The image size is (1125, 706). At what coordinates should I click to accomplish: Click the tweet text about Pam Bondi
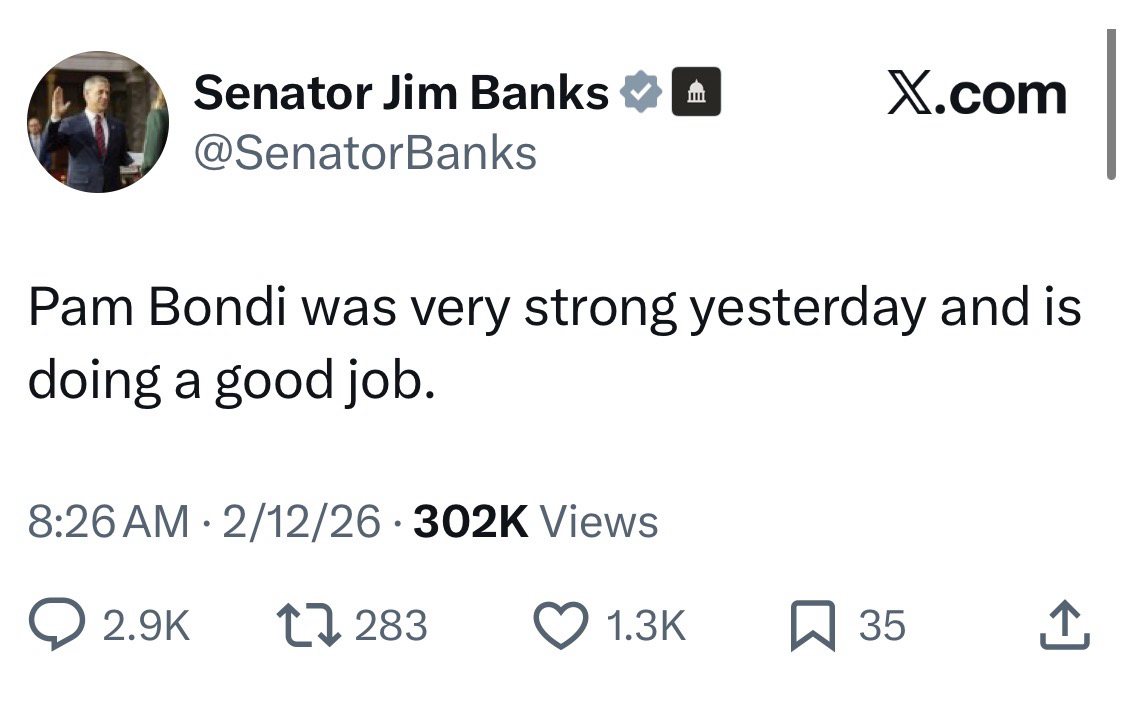click(x=553, y=343)
